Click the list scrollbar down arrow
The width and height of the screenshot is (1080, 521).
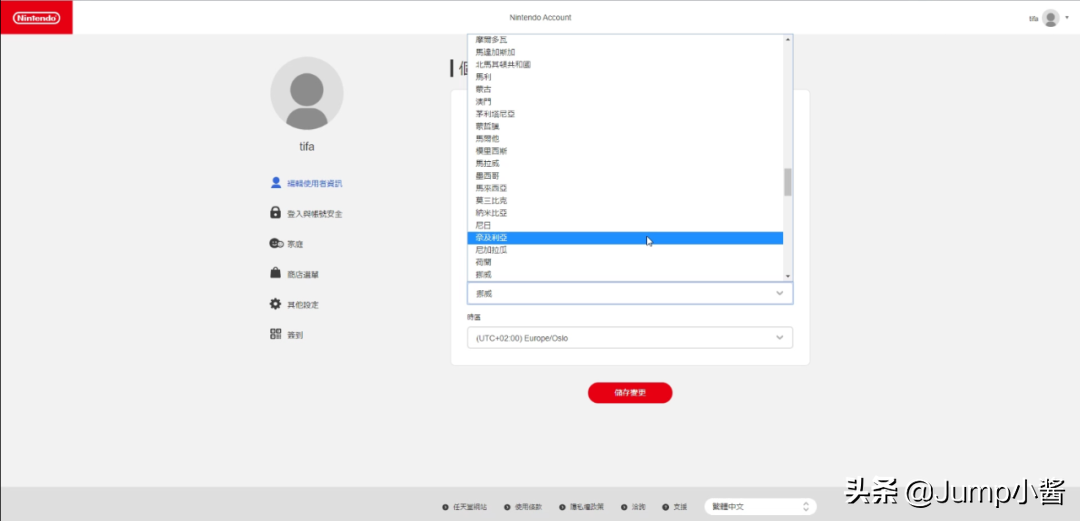[x=788, y=276]
